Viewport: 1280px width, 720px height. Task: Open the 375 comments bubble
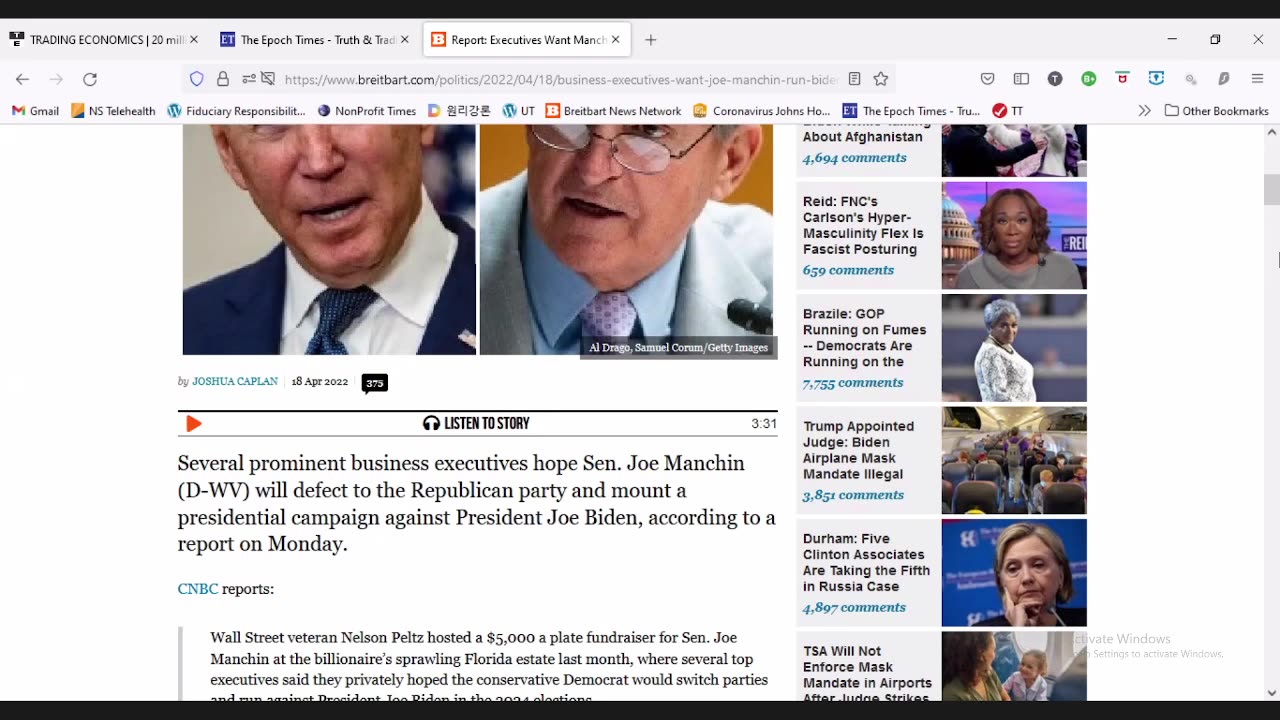coord(374,383)
